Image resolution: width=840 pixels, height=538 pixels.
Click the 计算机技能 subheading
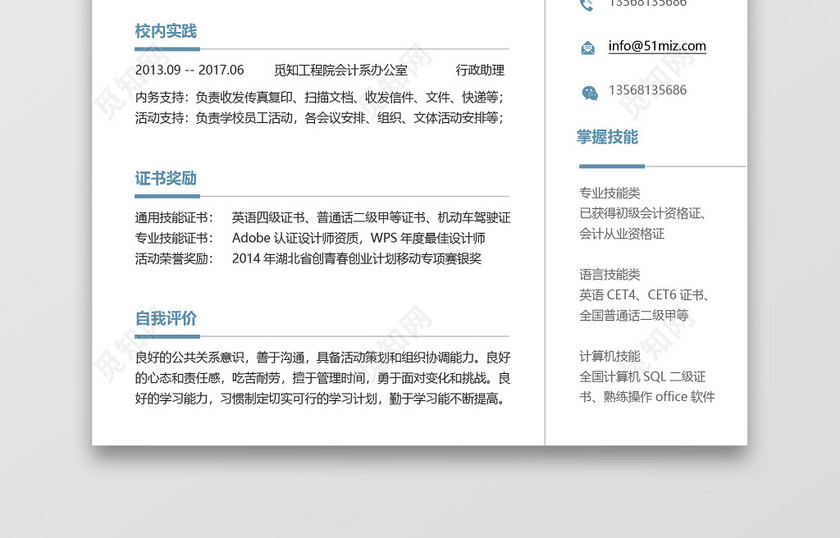point(610,356)
